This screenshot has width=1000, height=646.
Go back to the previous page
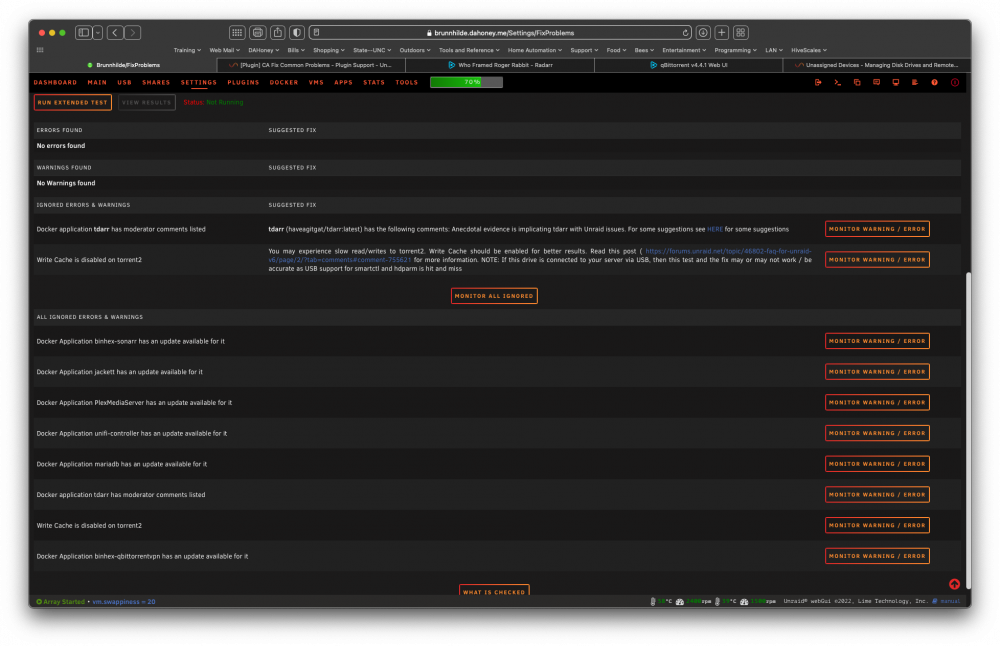[115, 33]
